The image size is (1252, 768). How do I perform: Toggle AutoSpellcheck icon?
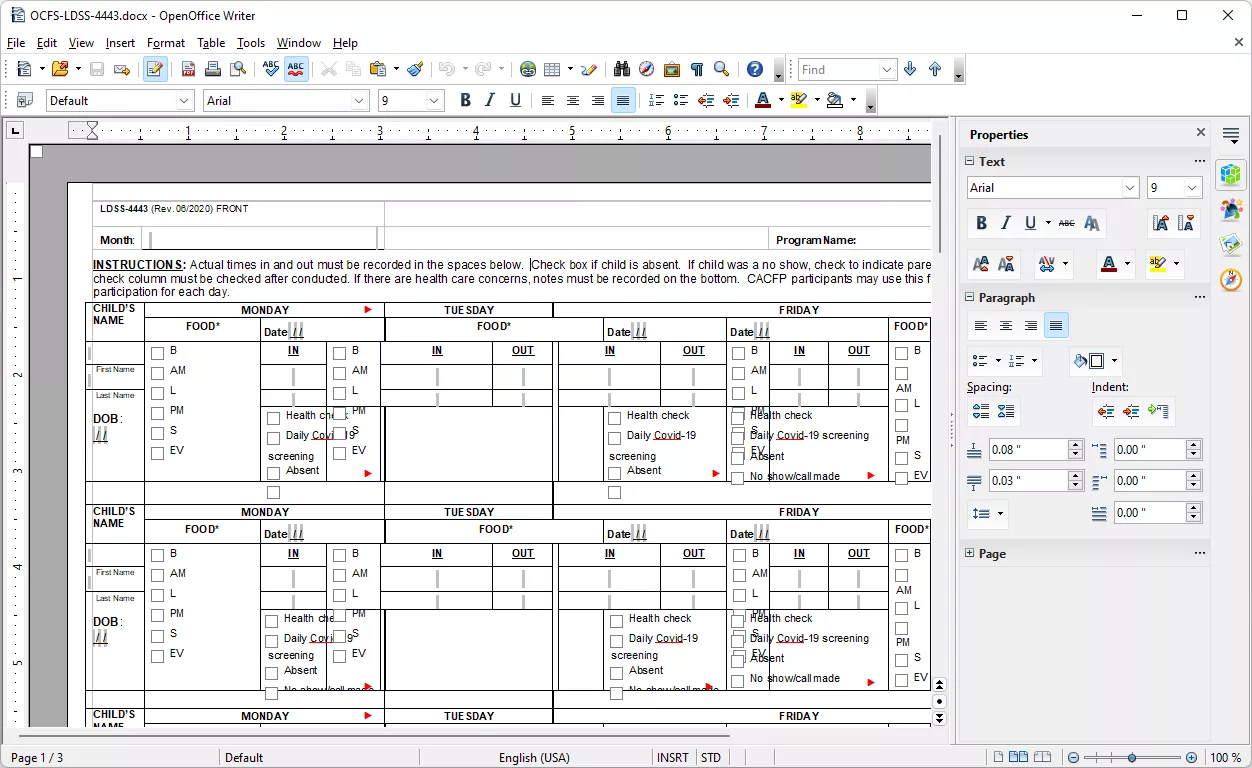pyautogui.click(x=296, y=69)
